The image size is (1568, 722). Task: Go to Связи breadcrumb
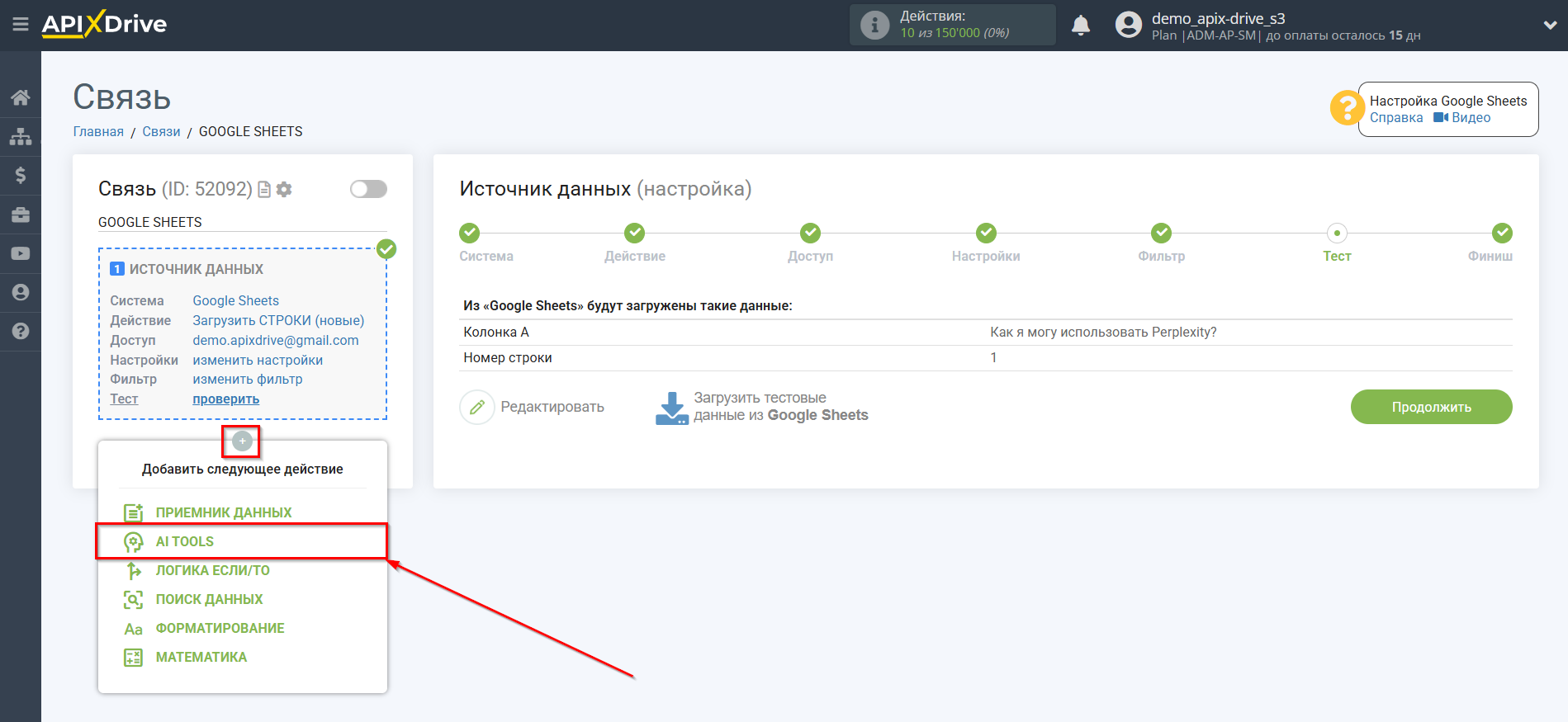(161, 132)
